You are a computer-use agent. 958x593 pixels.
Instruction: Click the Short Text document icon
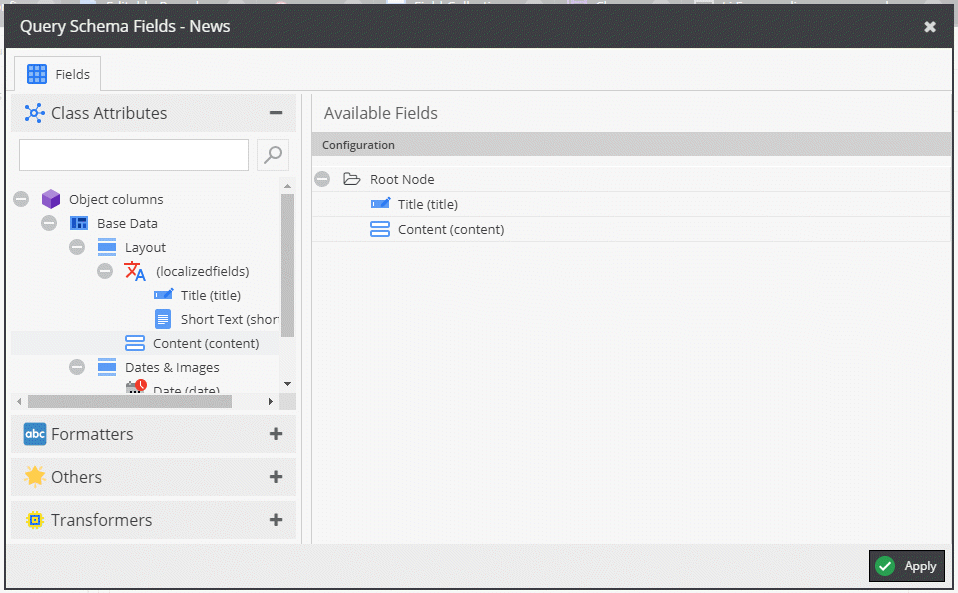[x=163, y=319]
